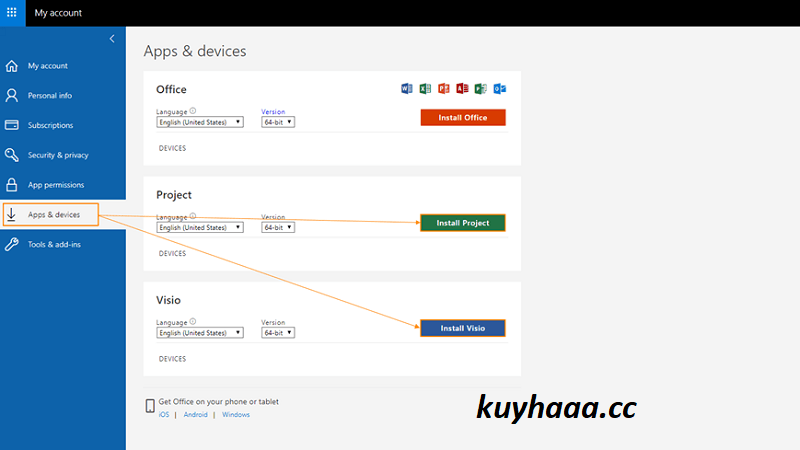Open Visio language dropdown
The image size is (800, 450).
[200, 333]
